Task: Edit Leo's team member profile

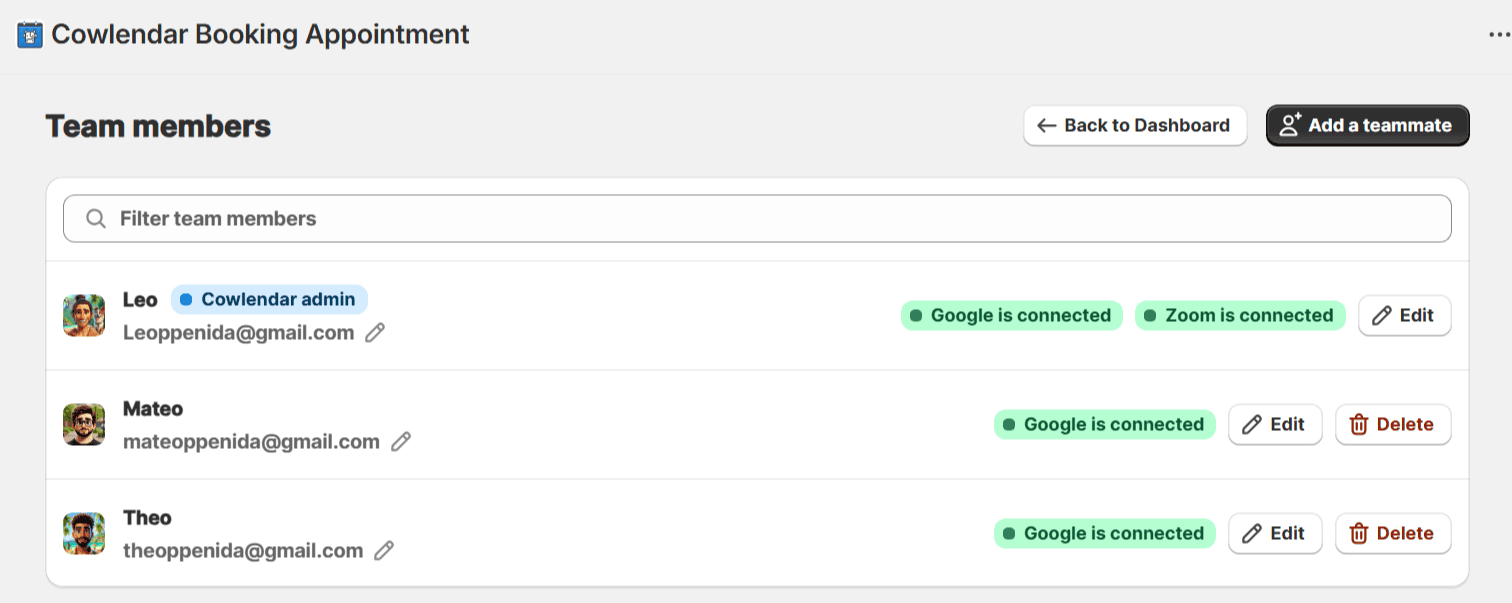Action: click(x=1404, y=316)
